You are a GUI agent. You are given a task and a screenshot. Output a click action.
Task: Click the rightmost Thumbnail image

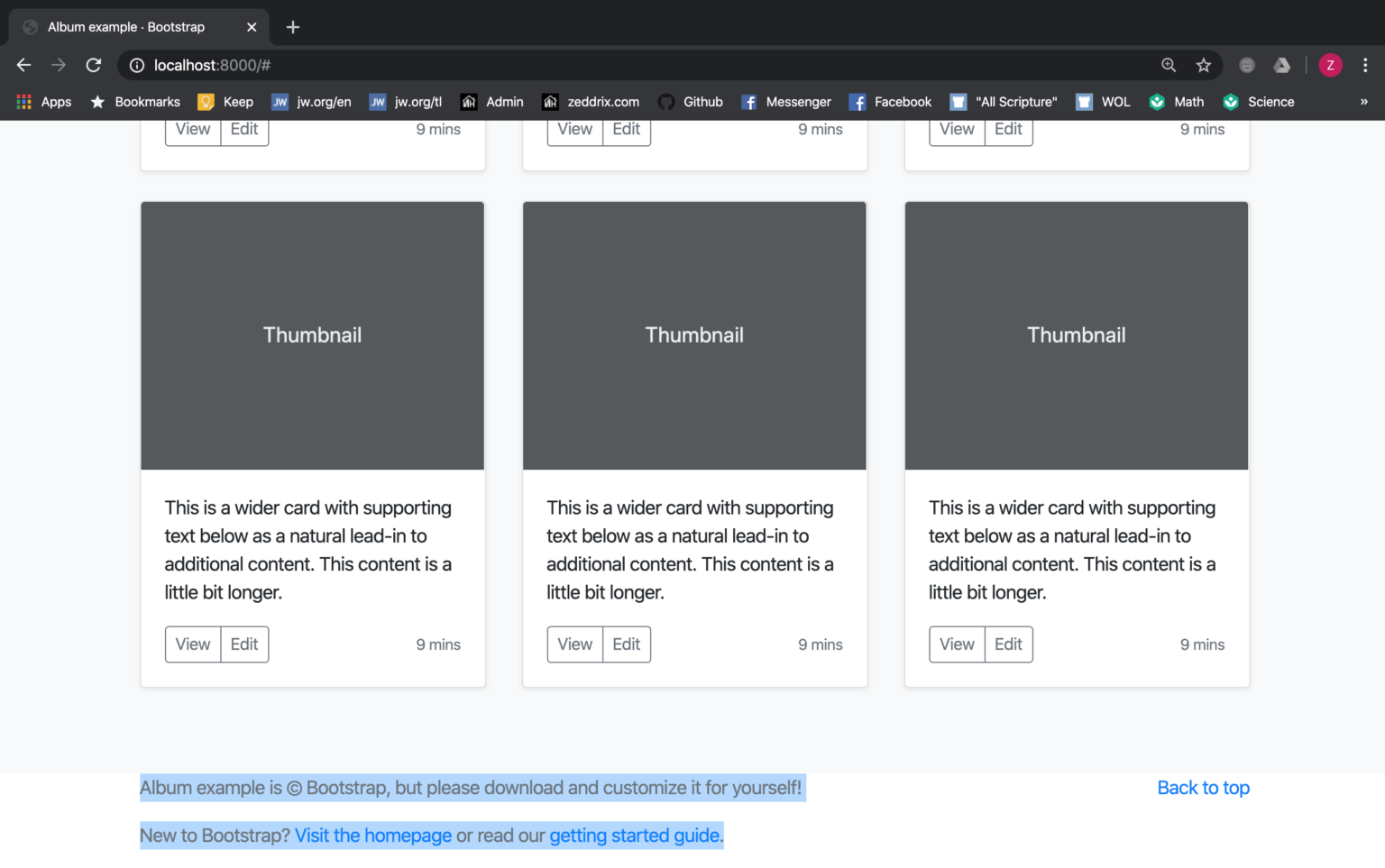click(x=1077, y=335)
